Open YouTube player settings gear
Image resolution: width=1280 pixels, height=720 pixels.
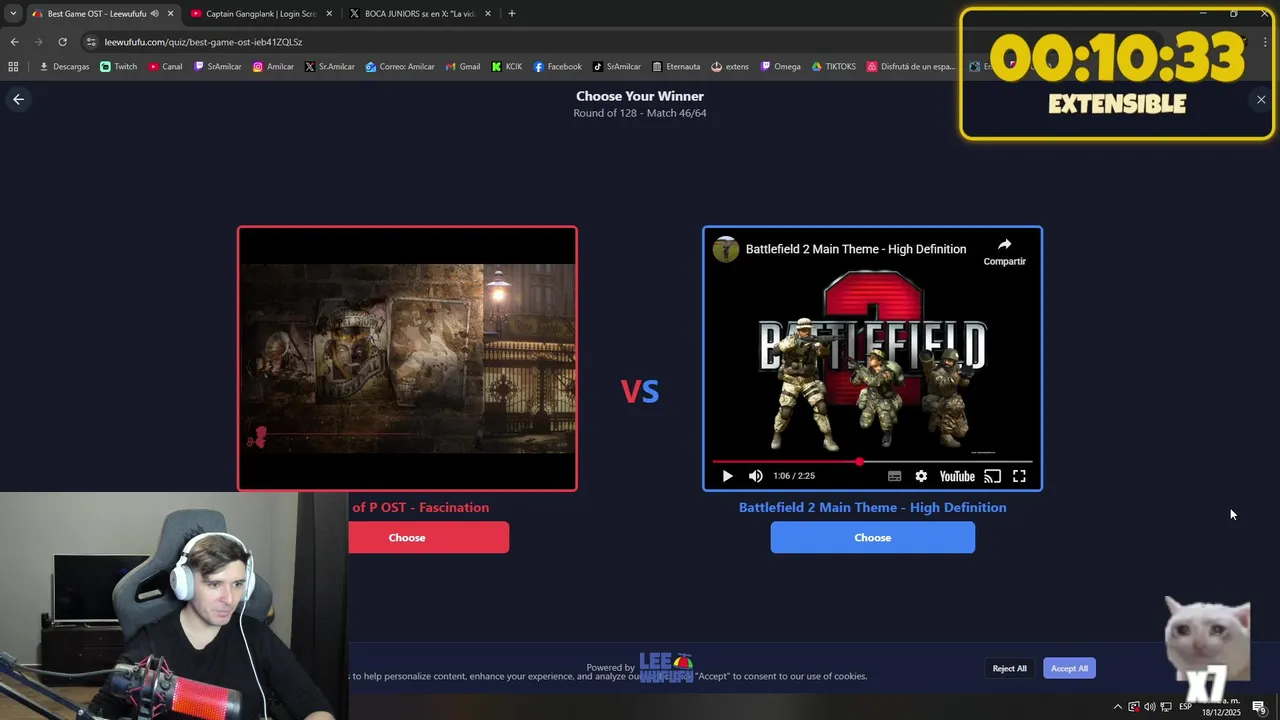[x=921, y=476]
